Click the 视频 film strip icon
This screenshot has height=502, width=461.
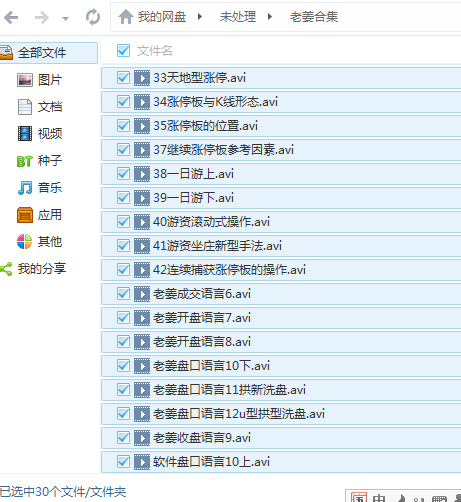tap(25, 134)
